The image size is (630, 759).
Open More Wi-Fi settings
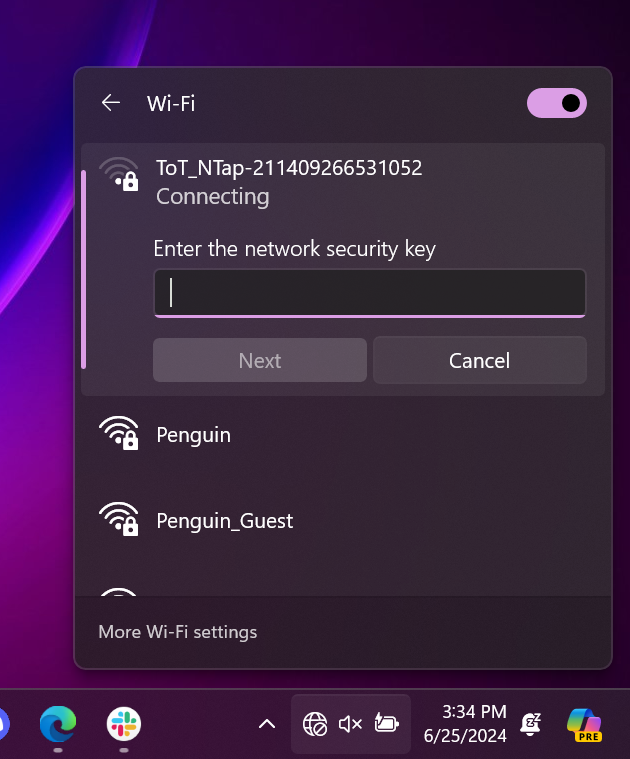click(x=178, y=632)
